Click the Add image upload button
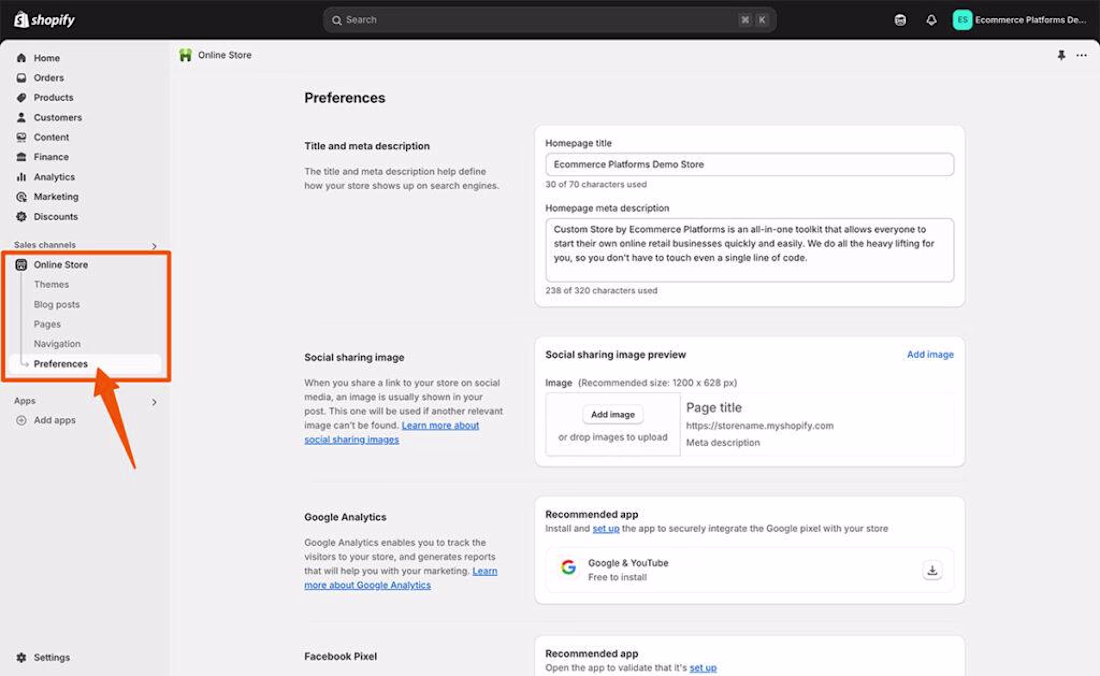This screenshot has height=676, width=1100. [x=612, y=414]
